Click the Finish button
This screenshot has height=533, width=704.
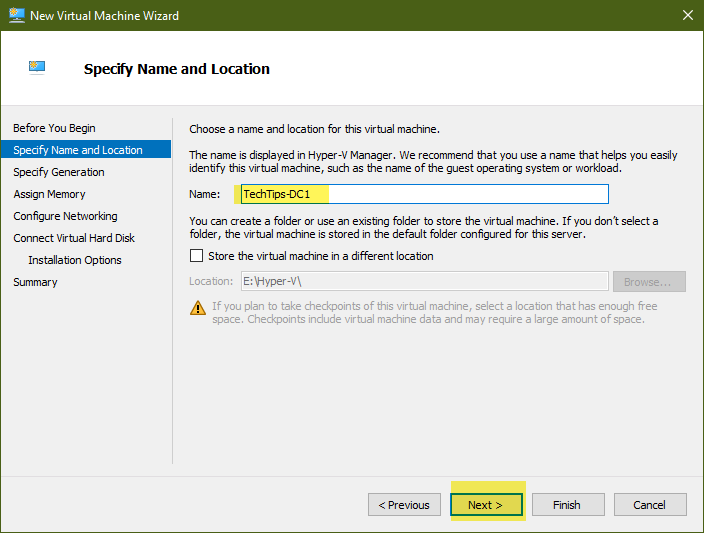pos(568,505)
